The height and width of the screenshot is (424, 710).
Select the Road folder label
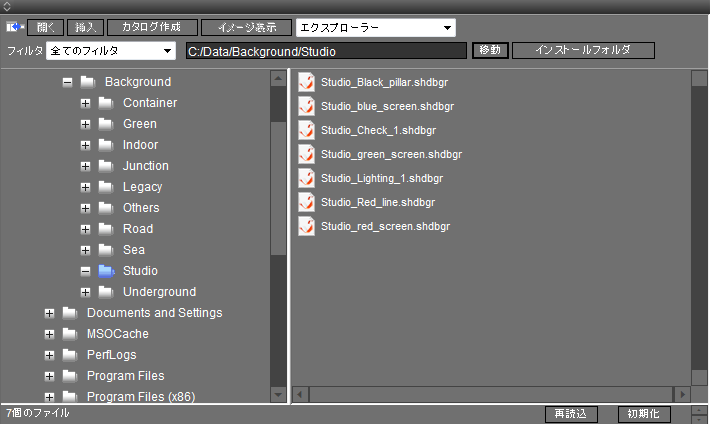(138, 229)
